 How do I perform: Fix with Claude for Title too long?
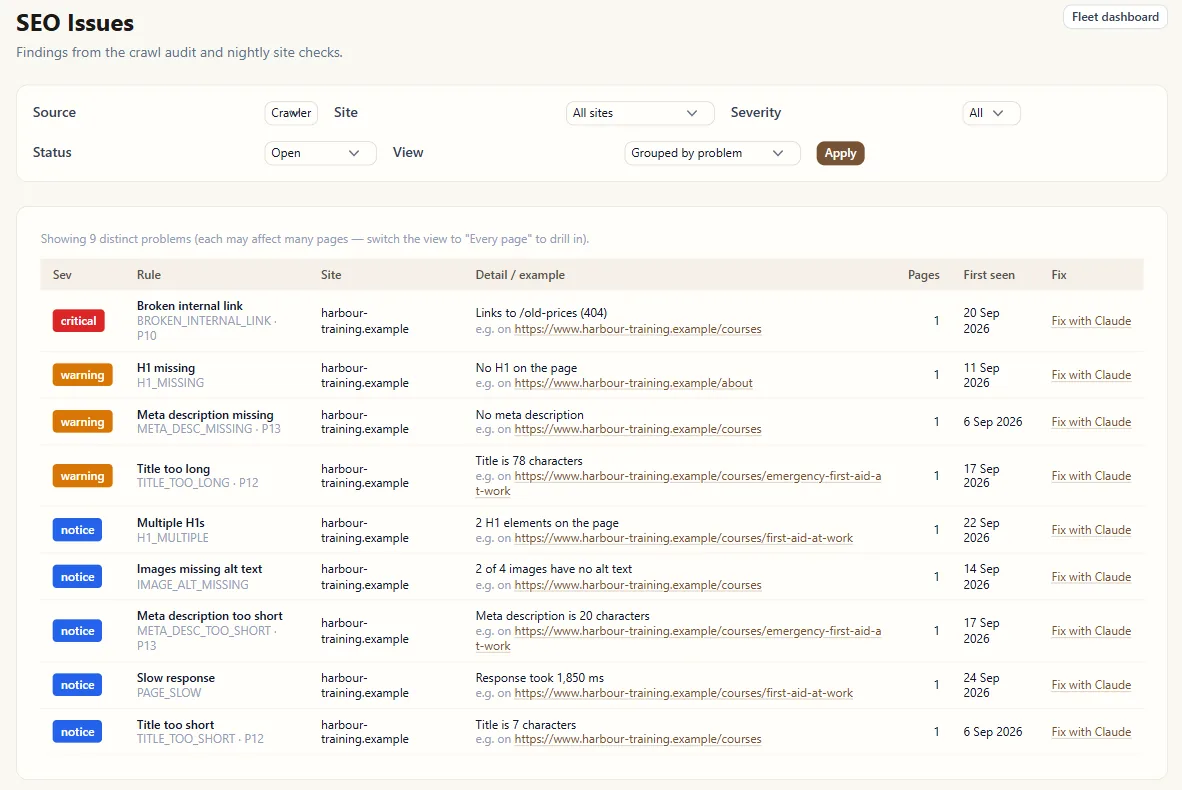pyautogui.click(x=1091, y=476)
